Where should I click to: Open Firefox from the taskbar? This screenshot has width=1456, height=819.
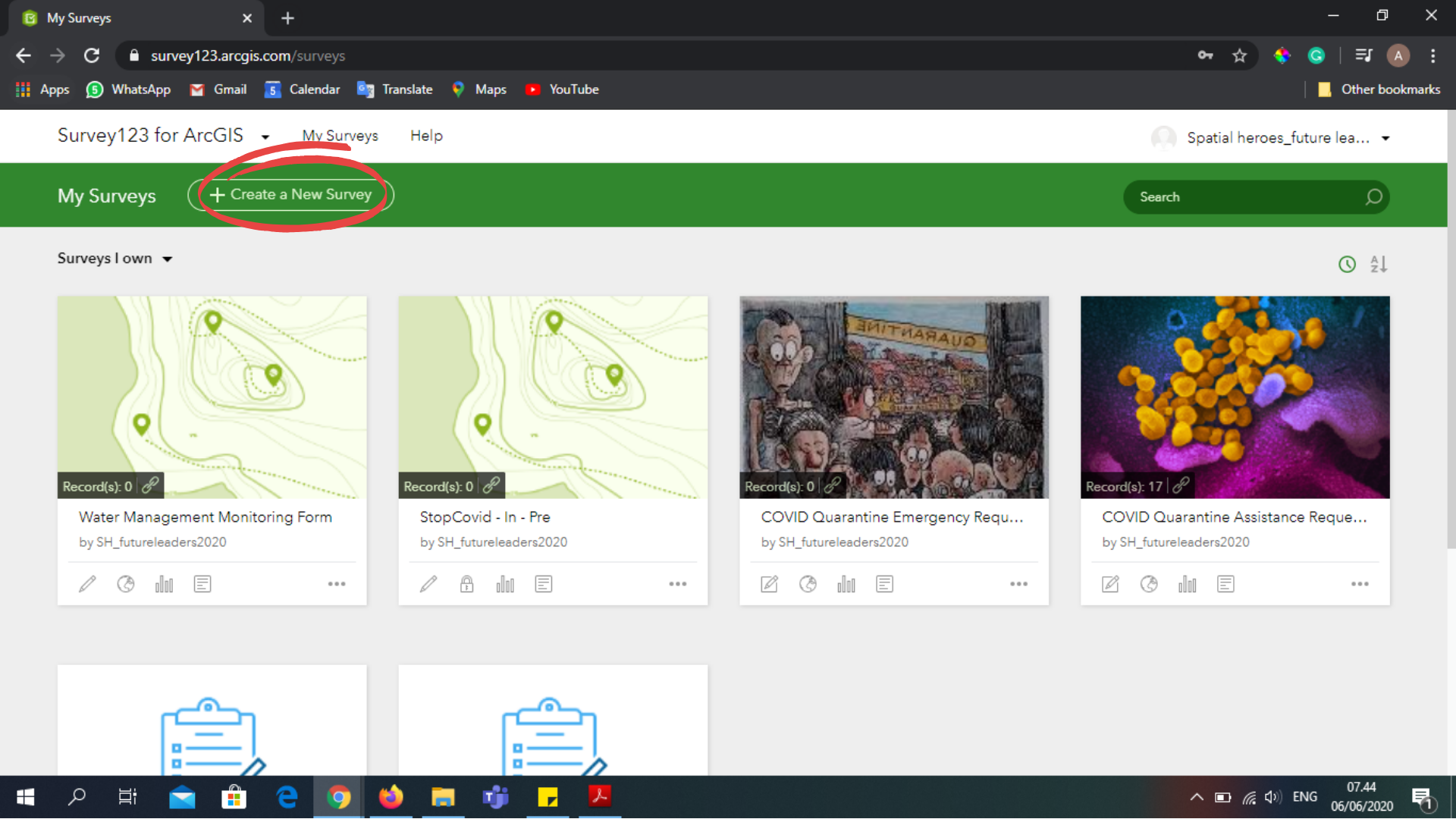[391, 797]
